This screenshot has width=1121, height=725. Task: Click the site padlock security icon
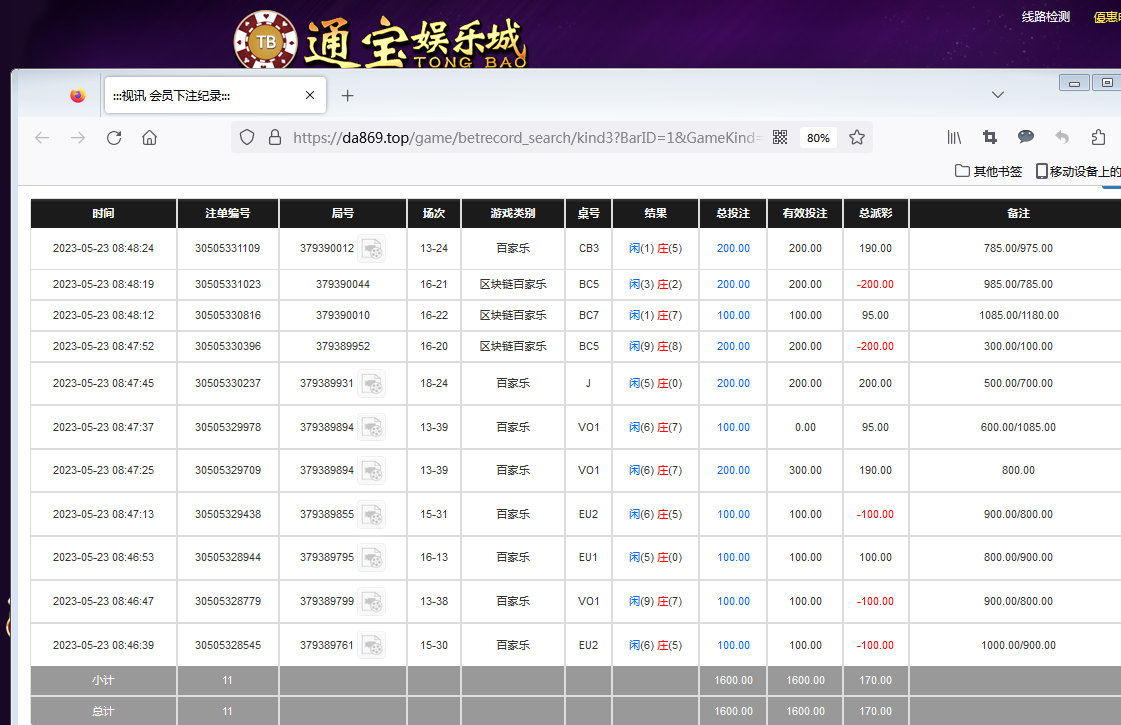click(x=275, y=137)
